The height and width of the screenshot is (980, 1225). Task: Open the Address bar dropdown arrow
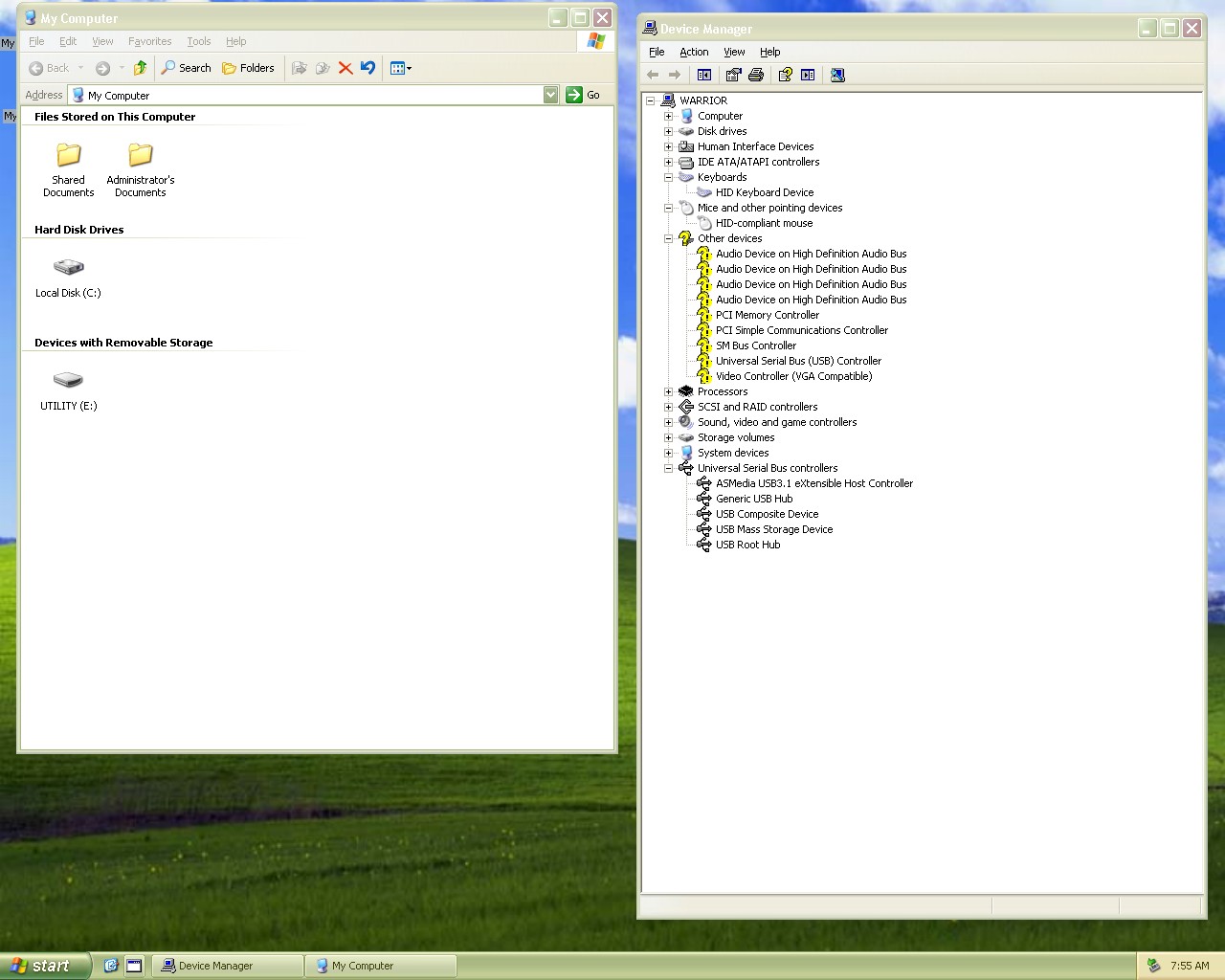550,95
